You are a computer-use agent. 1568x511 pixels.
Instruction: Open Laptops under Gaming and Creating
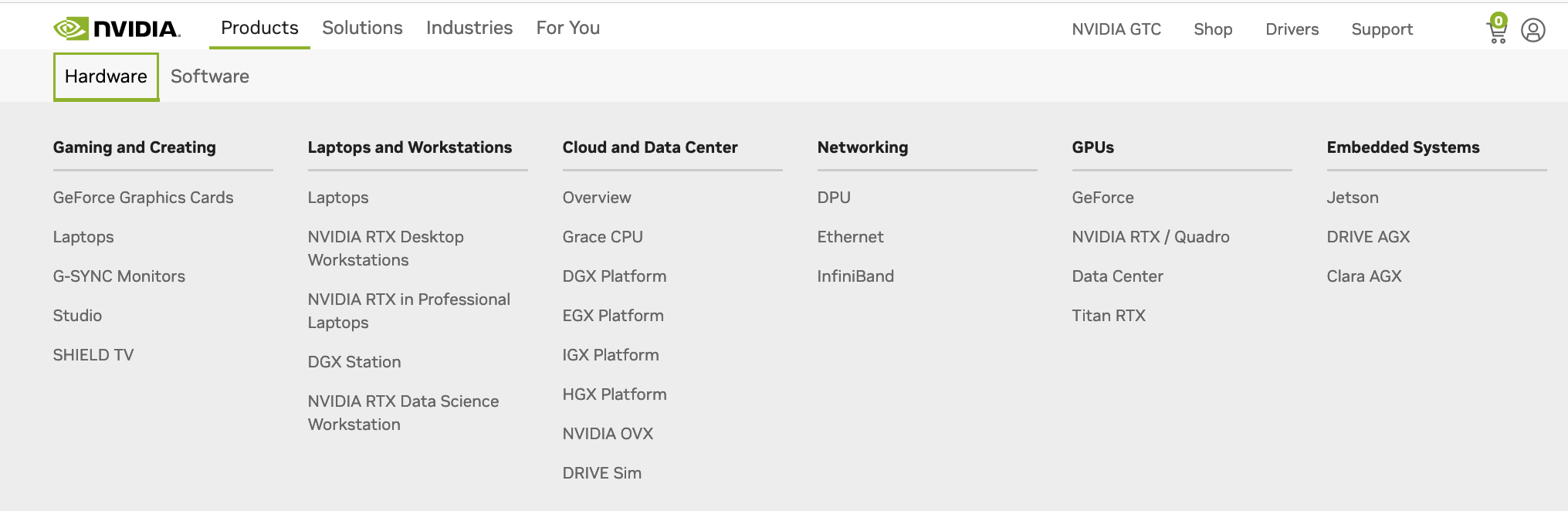click(83, 237)
